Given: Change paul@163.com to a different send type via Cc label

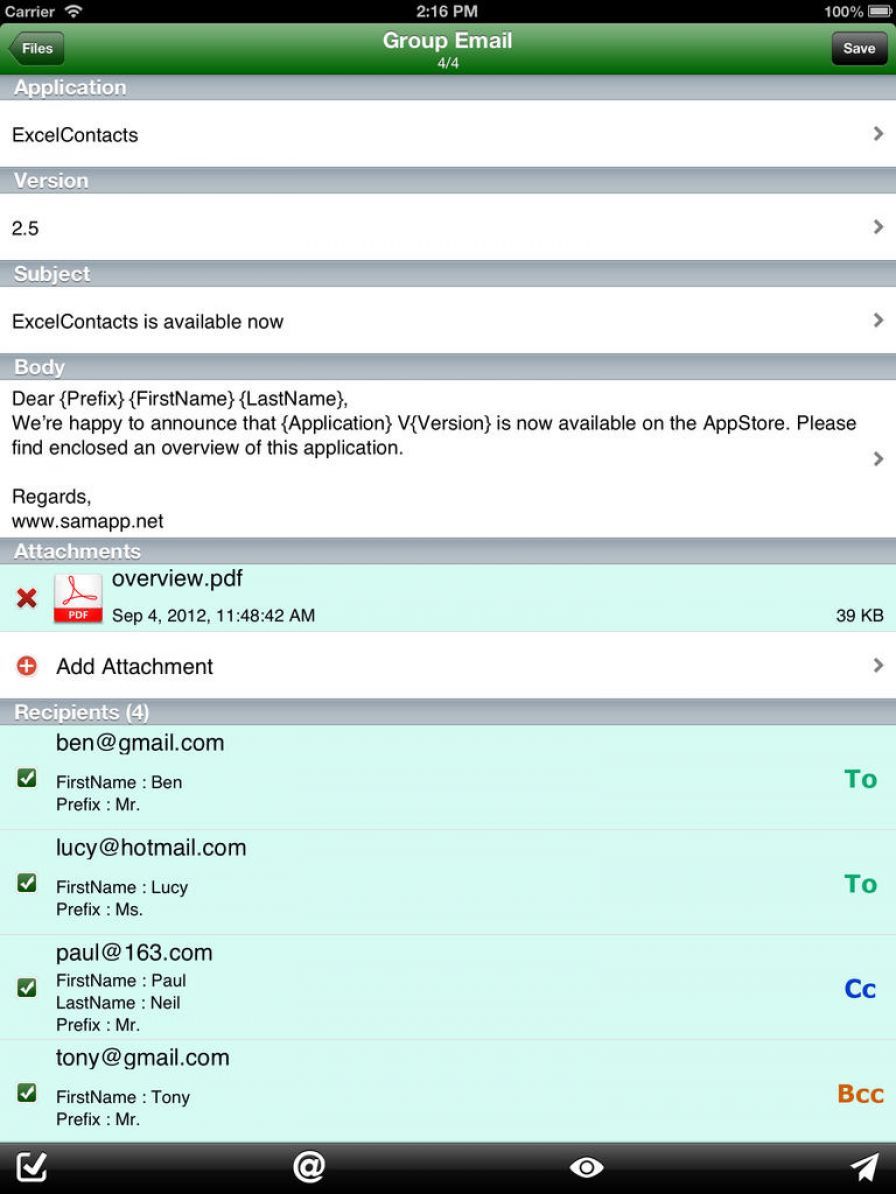Looking at the screenshot, I should [x=858, y=988].
